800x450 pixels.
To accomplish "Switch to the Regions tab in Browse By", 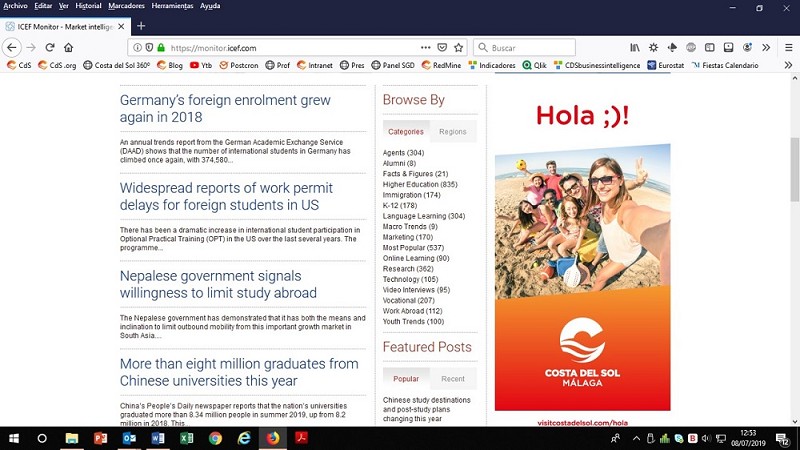I will click(452, 131).
